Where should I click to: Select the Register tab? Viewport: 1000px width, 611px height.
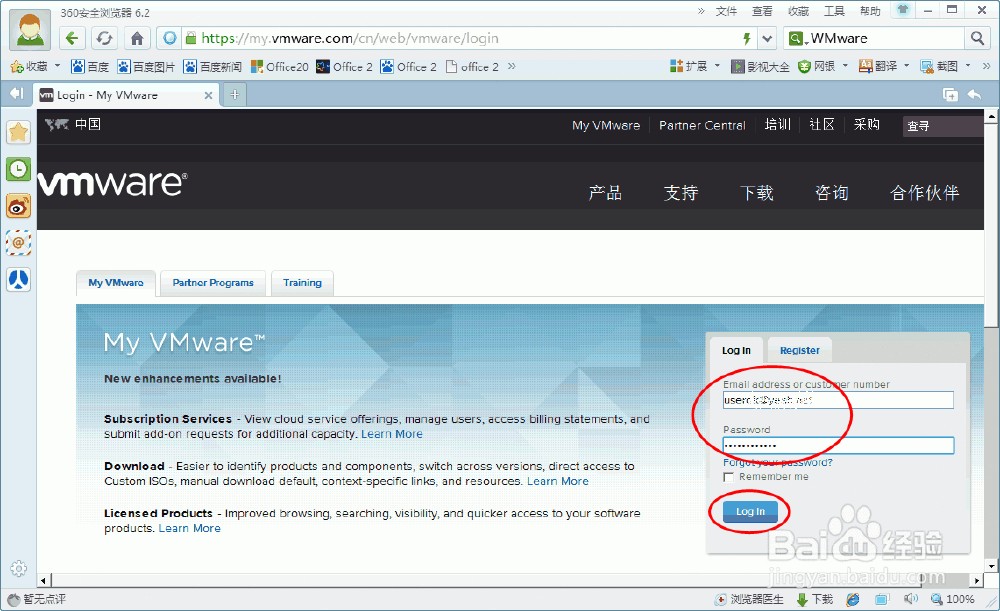pos(799,350)
